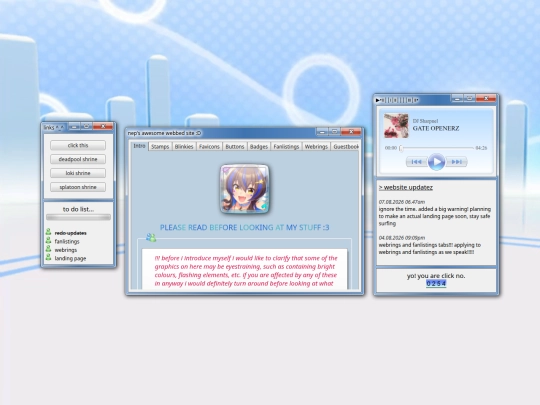The image size is (540, 405).
Task: Switch to the Stamps tab
Action: pos(160,146)
